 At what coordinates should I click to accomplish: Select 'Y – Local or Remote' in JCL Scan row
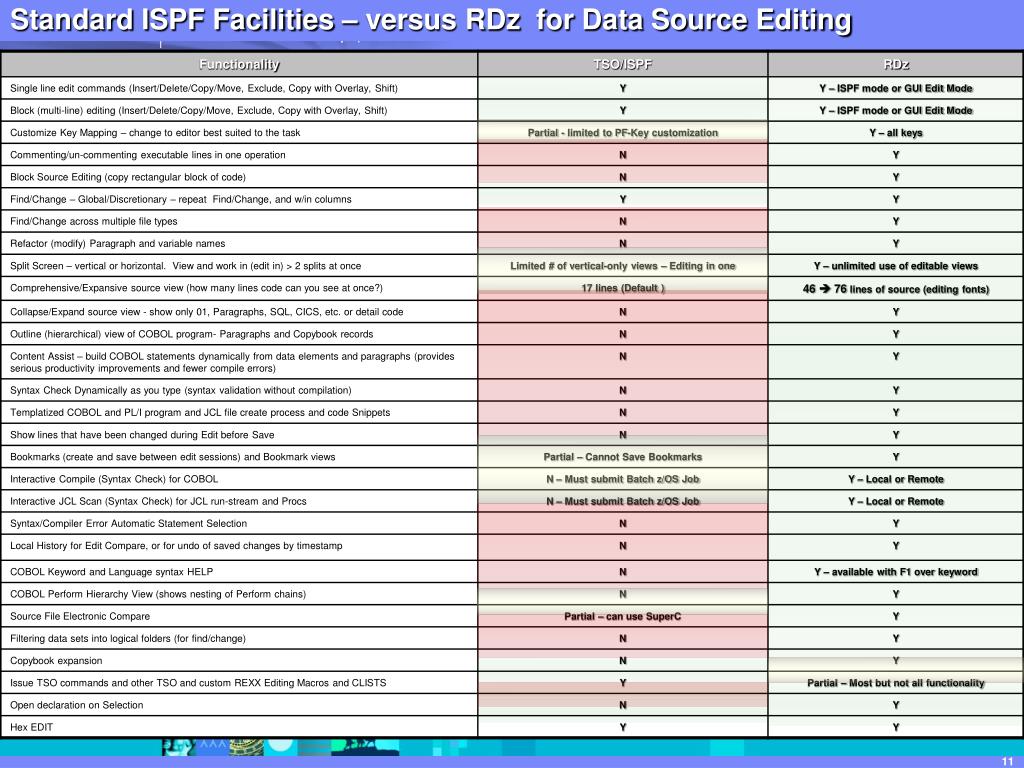tap(895, 502)
